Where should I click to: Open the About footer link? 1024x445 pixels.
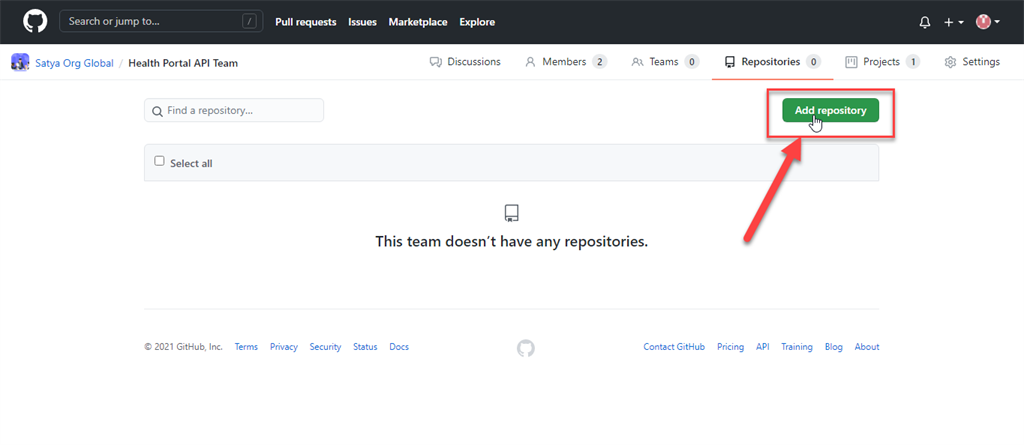point(867,347)
